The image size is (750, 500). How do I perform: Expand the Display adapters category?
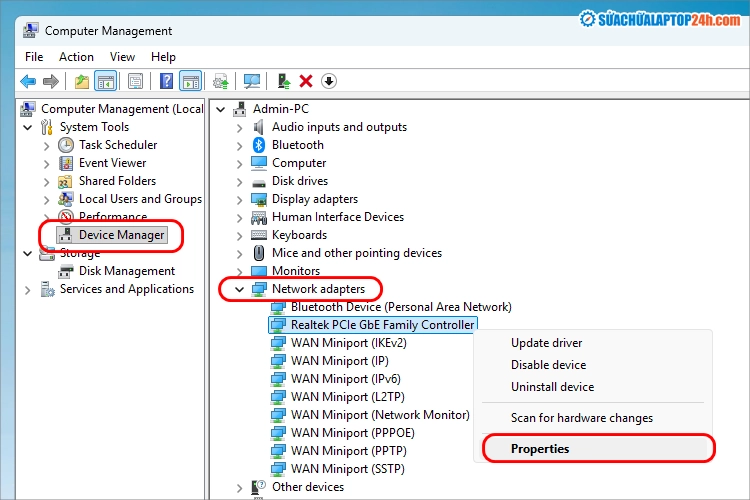point(239,199)
